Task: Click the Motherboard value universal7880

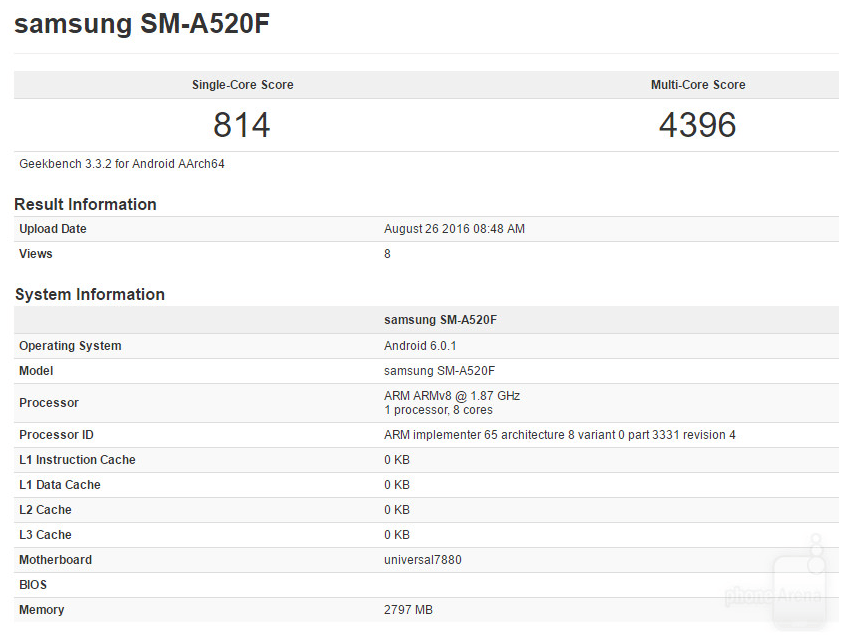Action: click(x=422, y=560)
